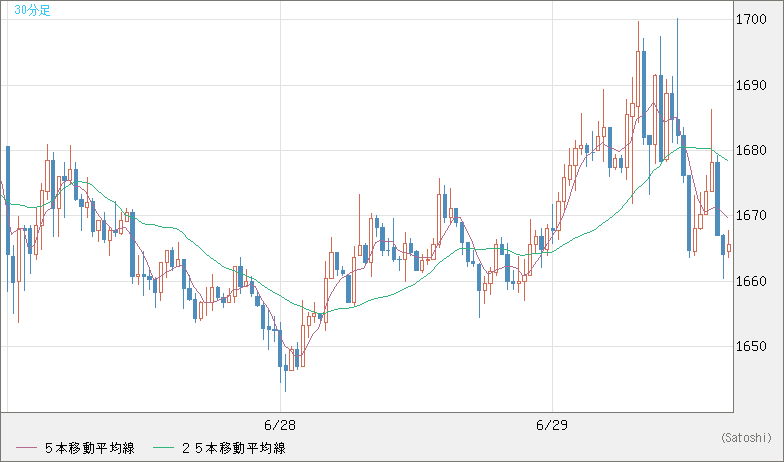The width and height of the screenshot is (784, 462).
Task: Click the 1670 price axis label
Action: pos(752,216)
